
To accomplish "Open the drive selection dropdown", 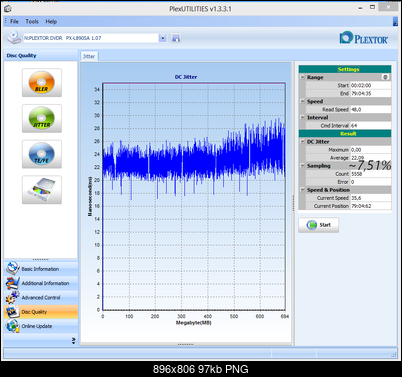I will pos(162,38).
